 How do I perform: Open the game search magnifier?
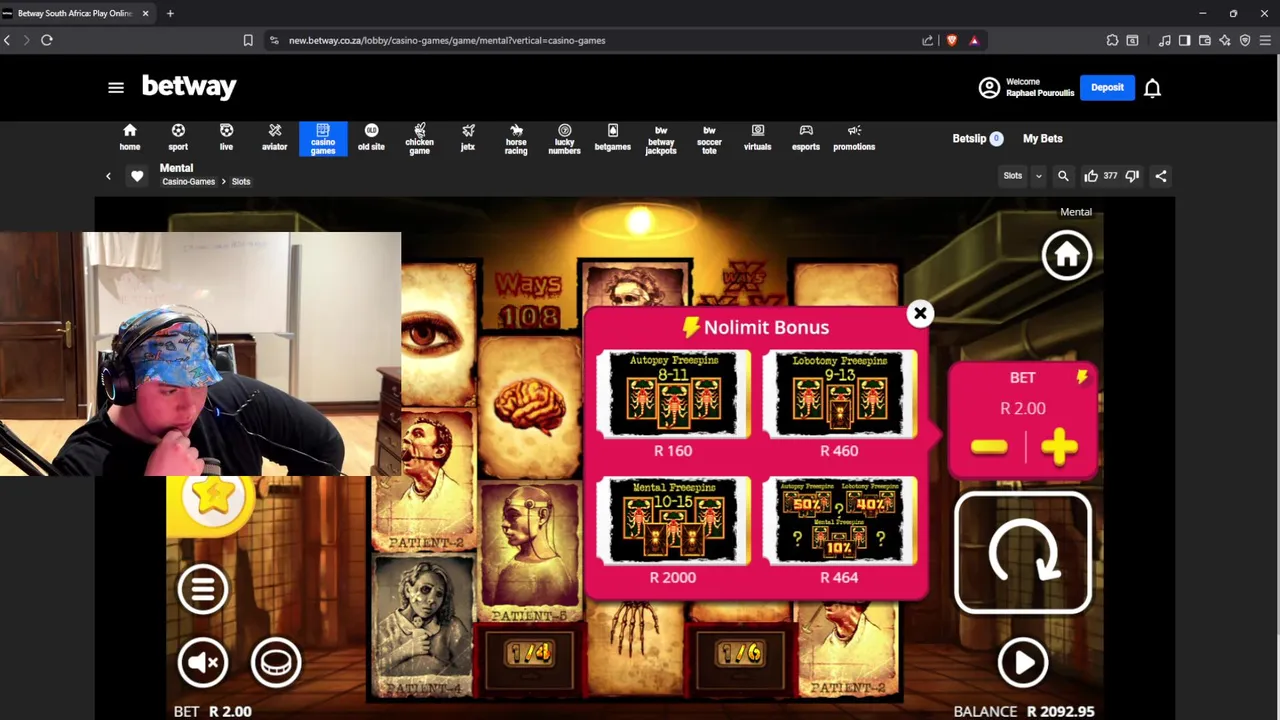tap(1063, 176)
